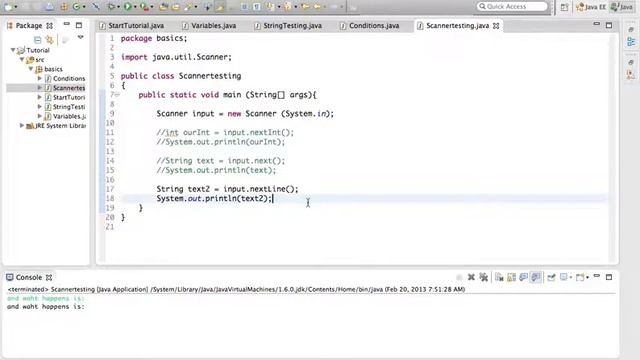The image size is (640, 360).
Task: Select the Package Explorer tab
Action: (28, 25)
